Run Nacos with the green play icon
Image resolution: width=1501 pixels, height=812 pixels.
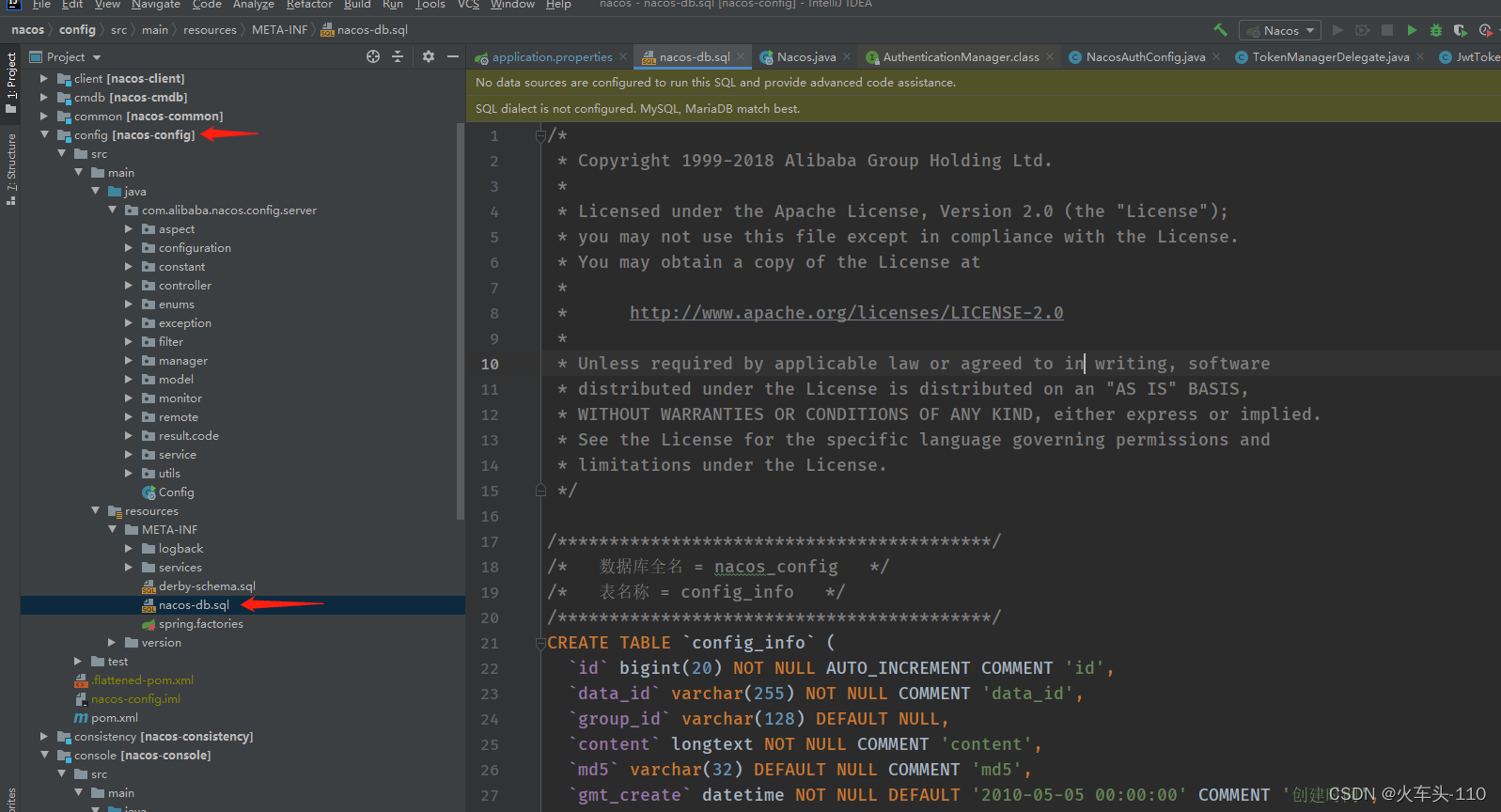[1412, 30]
